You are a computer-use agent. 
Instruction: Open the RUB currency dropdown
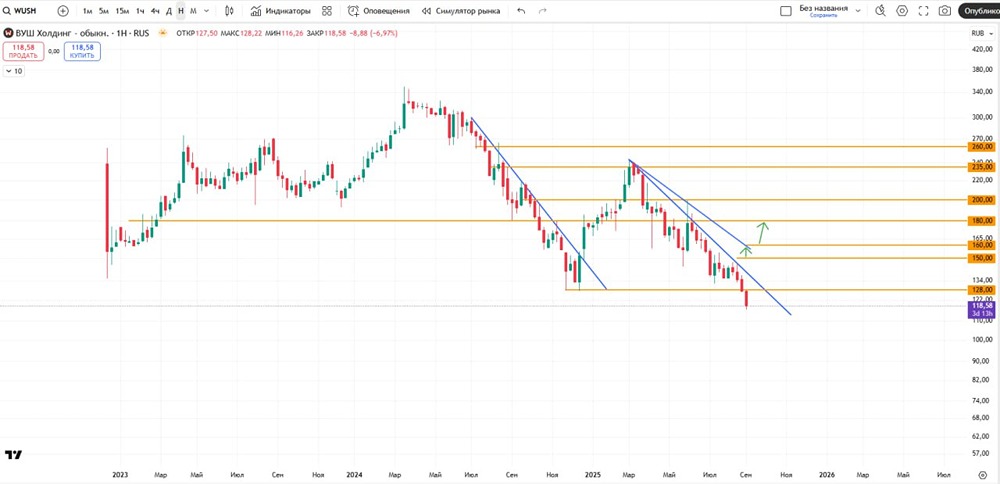(x=981, y=33)
